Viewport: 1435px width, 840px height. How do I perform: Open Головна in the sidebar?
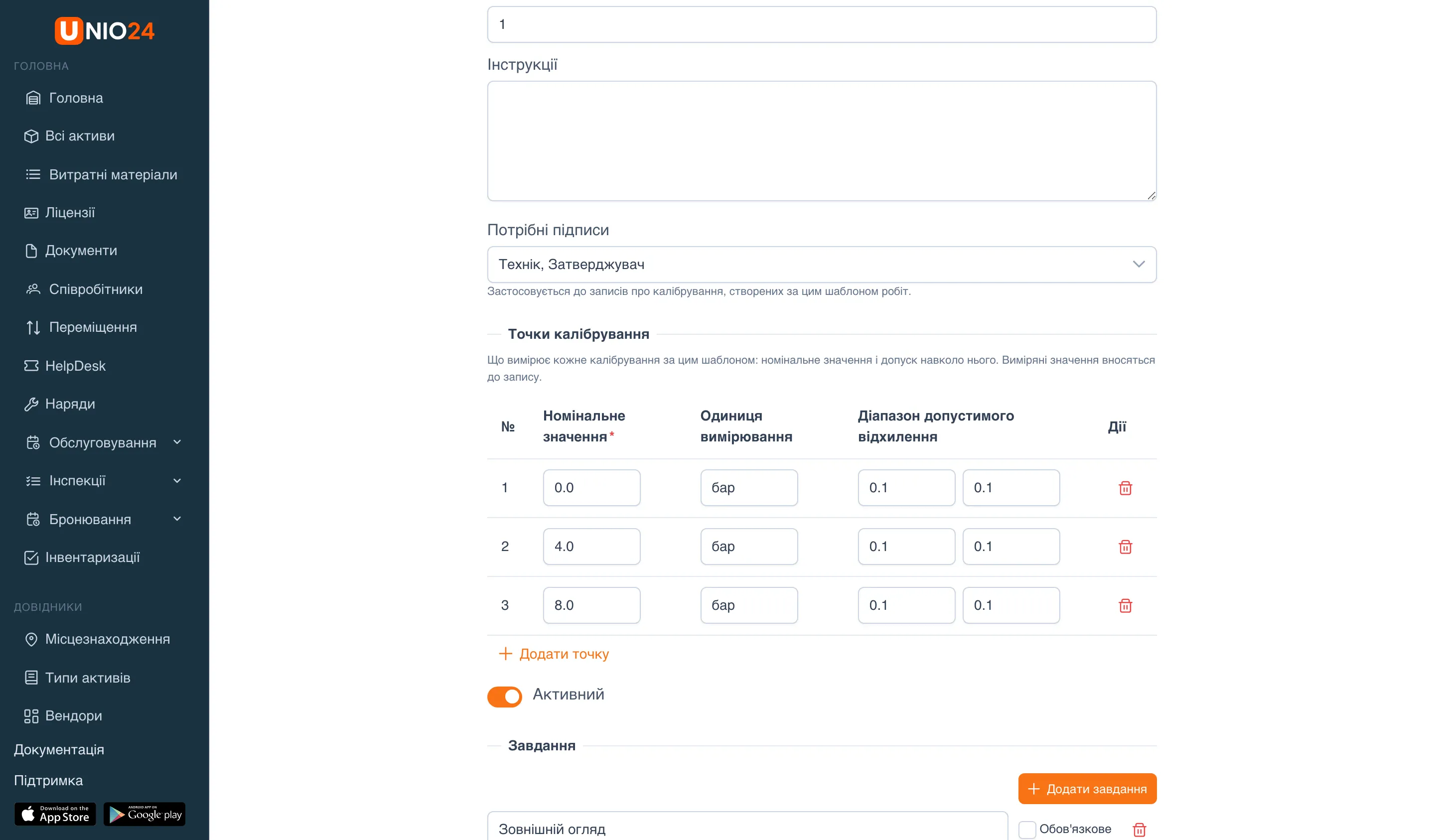(64, 98)
